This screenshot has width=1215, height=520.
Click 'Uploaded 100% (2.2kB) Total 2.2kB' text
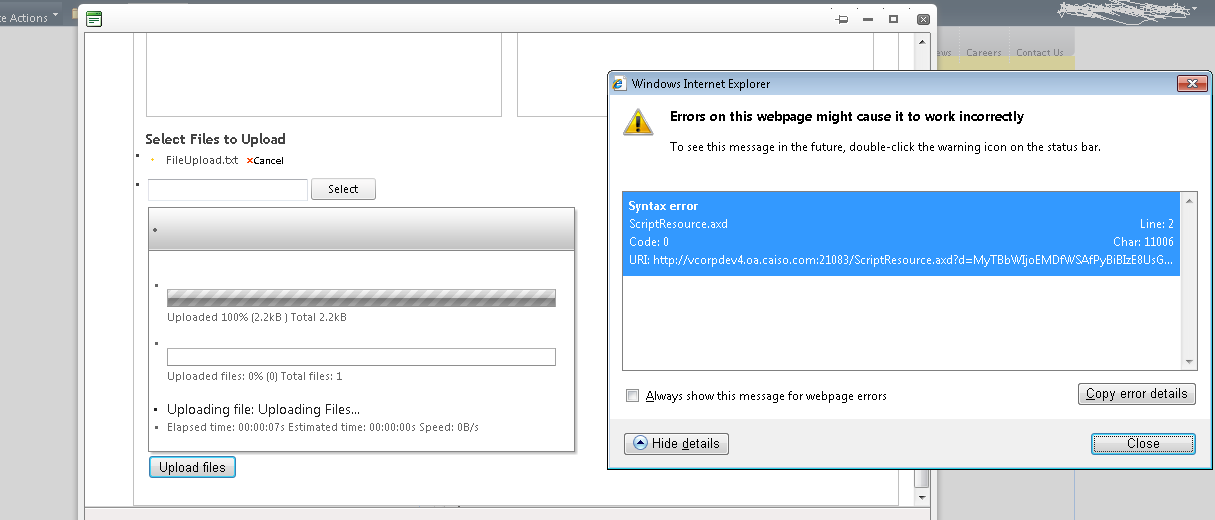click(257, 317)
